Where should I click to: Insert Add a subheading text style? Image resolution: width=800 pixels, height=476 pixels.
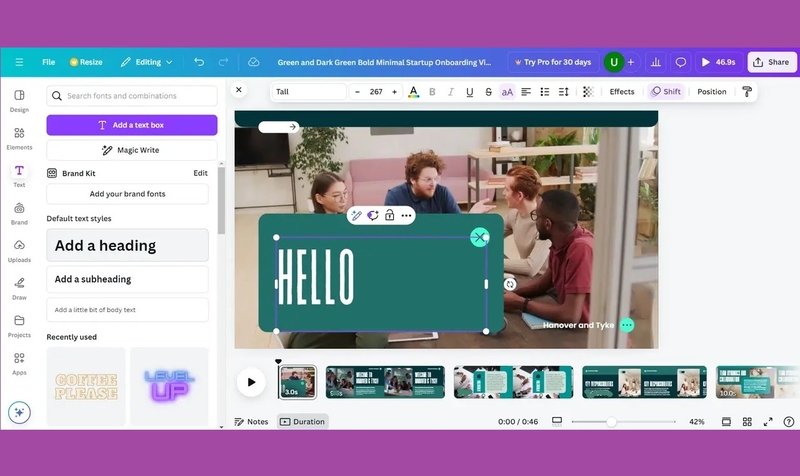pyautogui.click(x=128, y=279)
